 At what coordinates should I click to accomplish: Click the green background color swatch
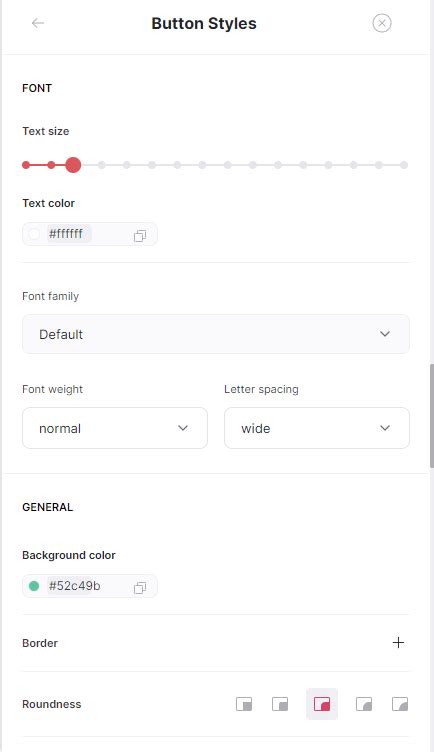click(x=34, y=586)
